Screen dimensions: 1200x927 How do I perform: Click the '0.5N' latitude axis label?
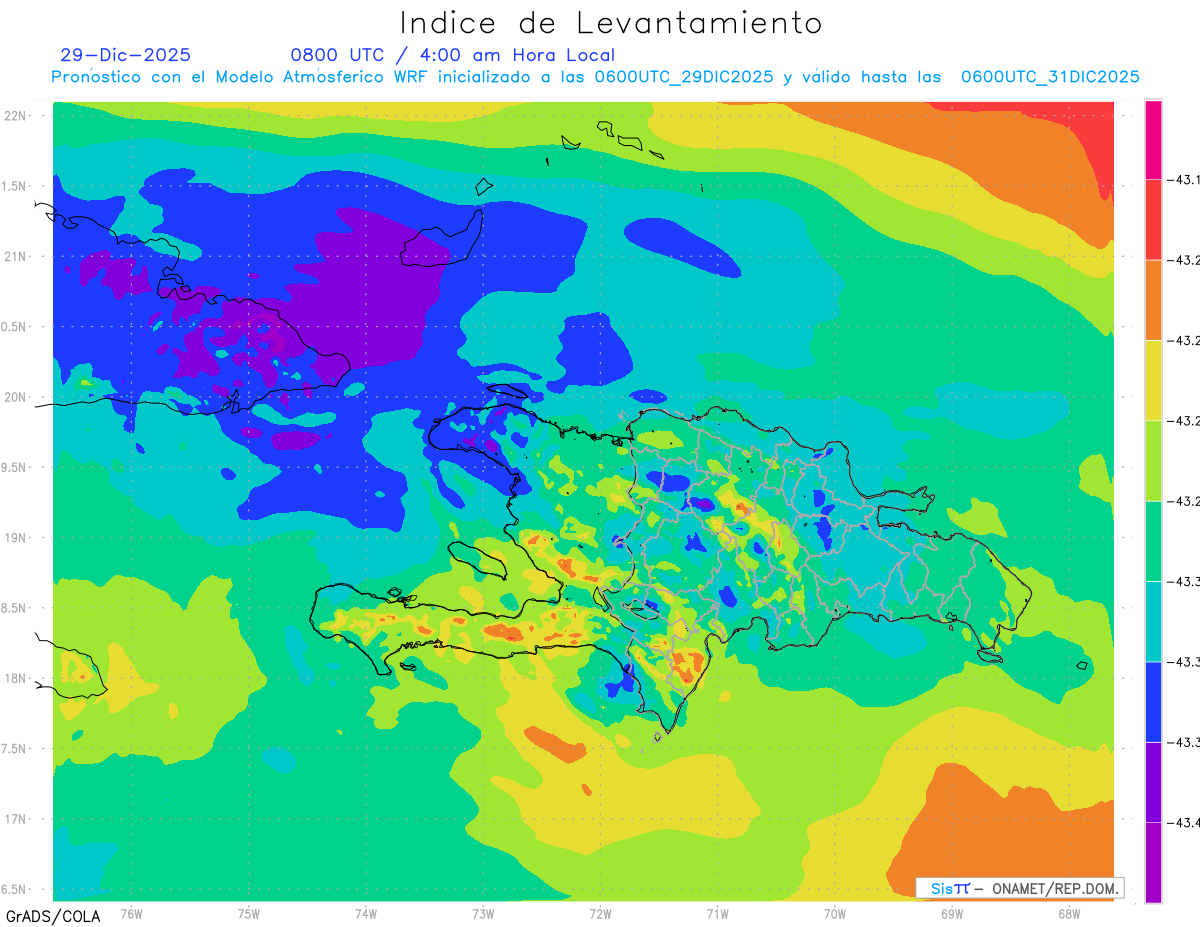point(15,327)
